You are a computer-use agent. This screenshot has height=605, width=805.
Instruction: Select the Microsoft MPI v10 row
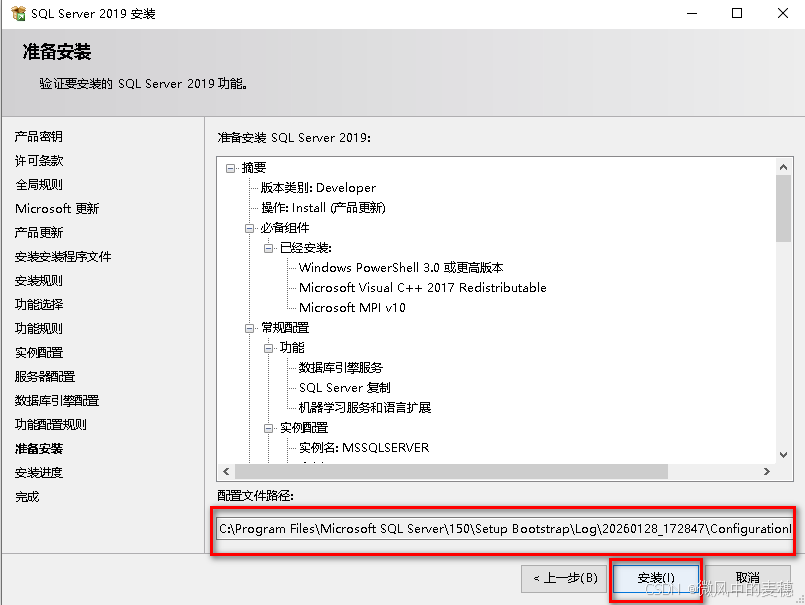352,308
